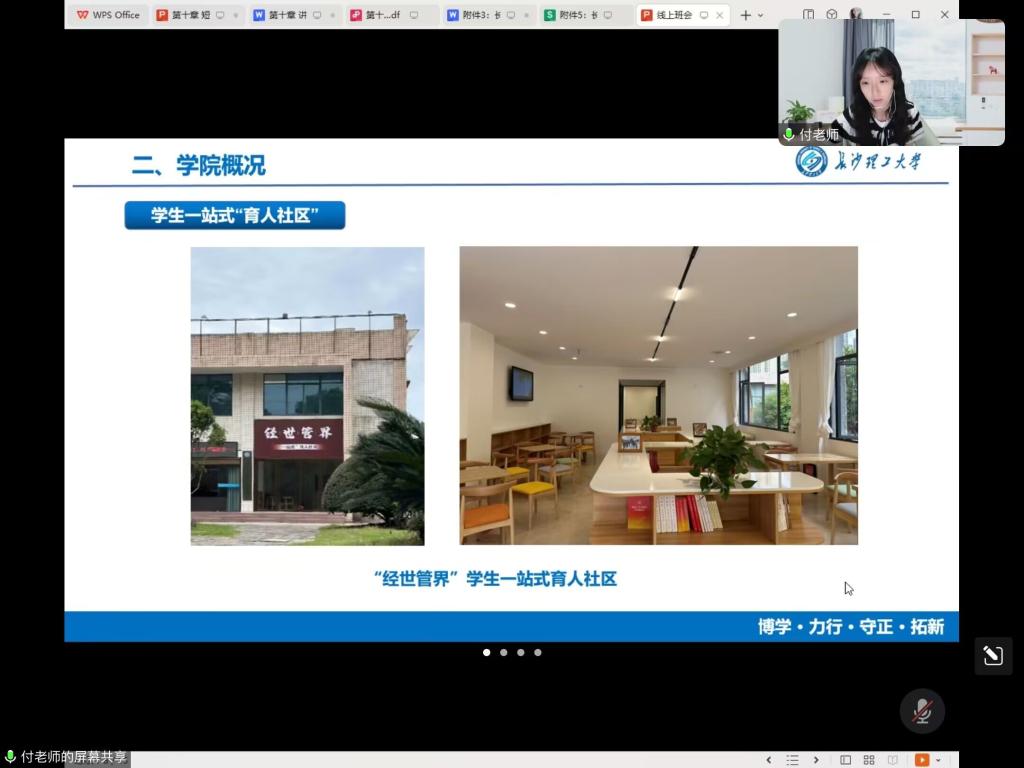Open the slide list outline icon
This screenshot has width=1024, height=768.
coord(792,760)
